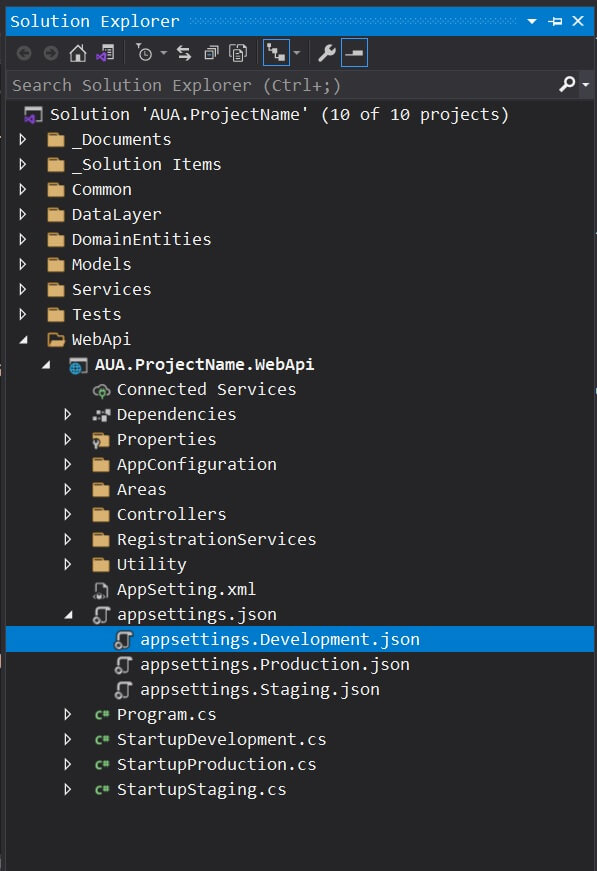
Task: Click the search magnifier icon
Action: [x=567, y=84]
